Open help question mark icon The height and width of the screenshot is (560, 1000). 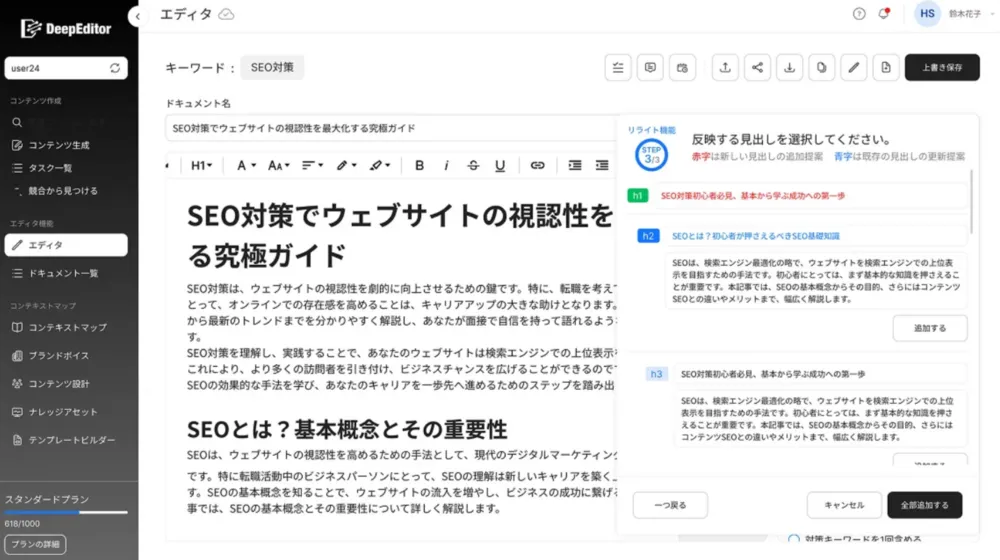coord(859,14)
